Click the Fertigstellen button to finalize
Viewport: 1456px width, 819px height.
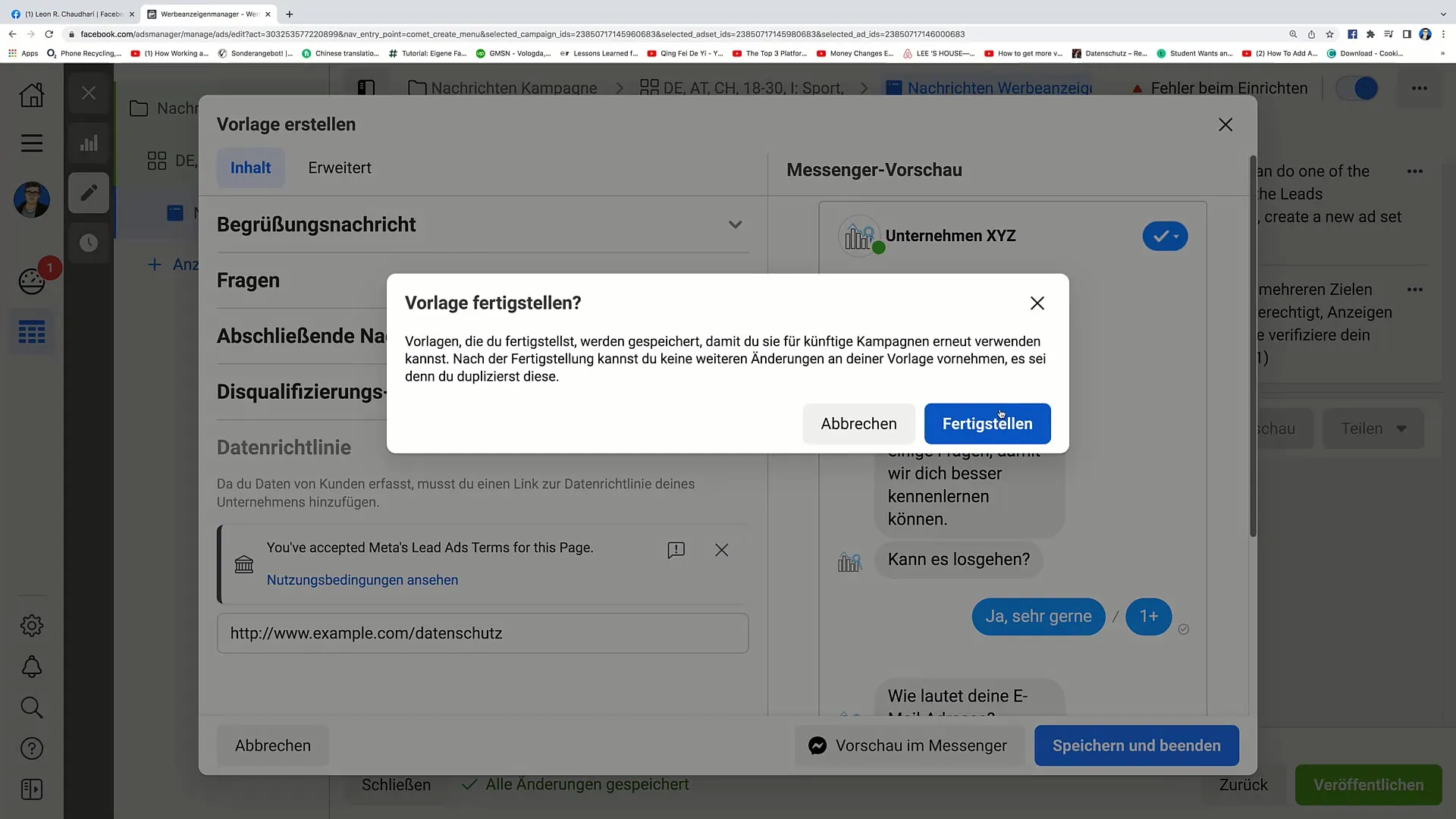coord(987,423)
